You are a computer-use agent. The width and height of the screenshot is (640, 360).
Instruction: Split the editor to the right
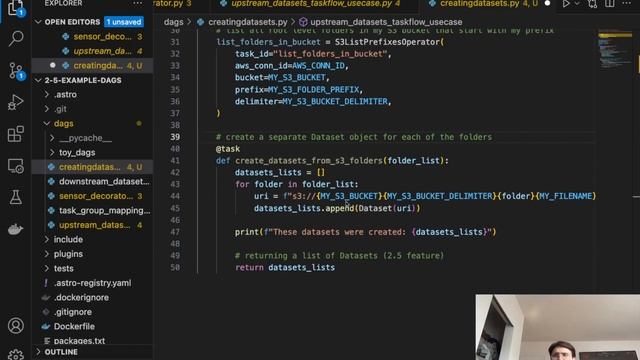tap(610, 4)
